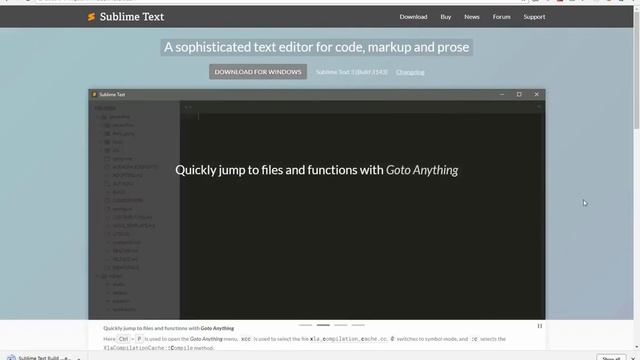Pause the feature slideshow animation
Viewport: 640px width, 360px height.
540,326
